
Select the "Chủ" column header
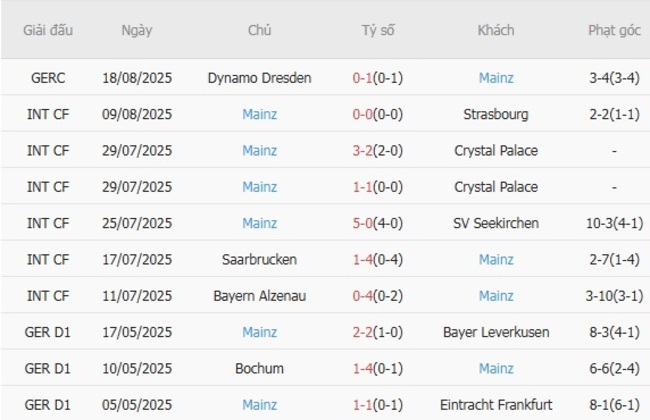(x=259, y=30)
